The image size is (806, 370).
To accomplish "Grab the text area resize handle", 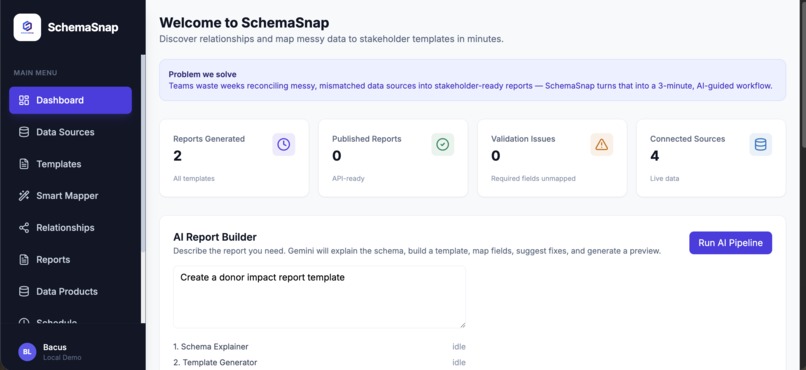I will tap(462, 325).
